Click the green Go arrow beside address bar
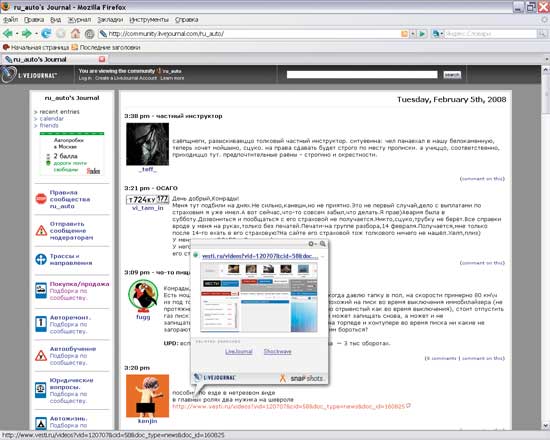 pos(422,34)
